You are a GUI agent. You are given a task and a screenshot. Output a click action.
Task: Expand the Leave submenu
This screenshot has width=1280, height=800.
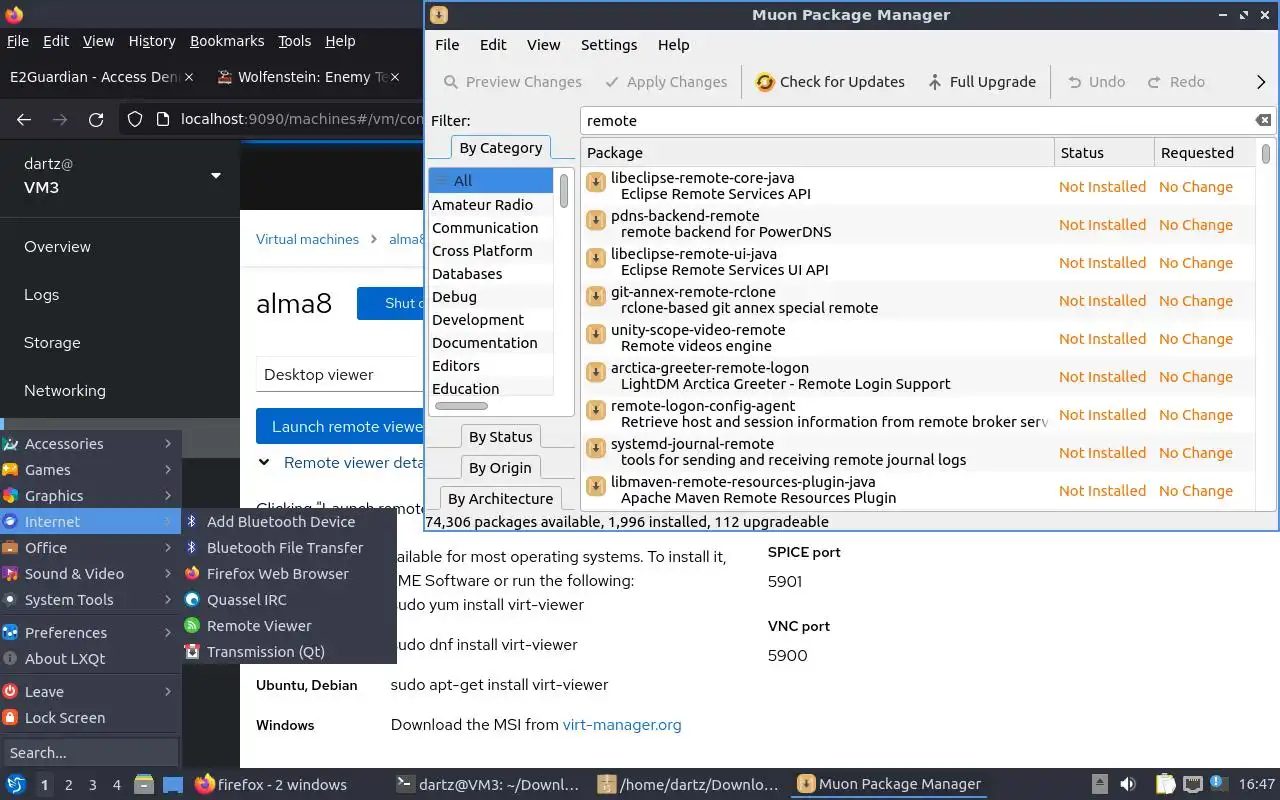90,692
